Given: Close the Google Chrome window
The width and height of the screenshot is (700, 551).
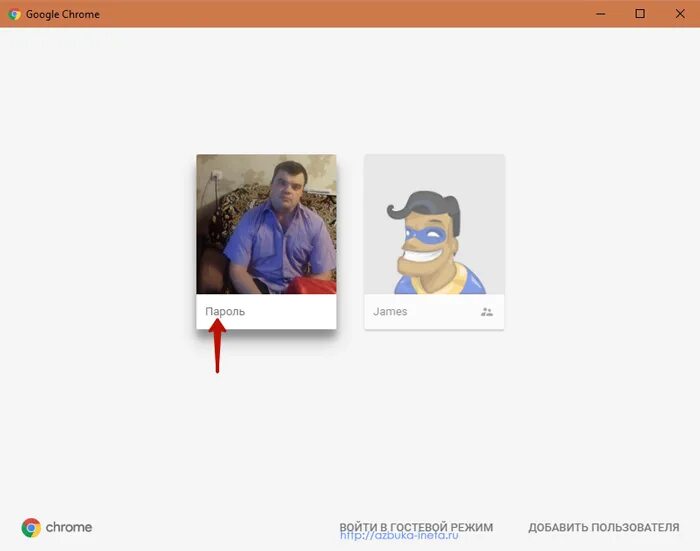Looking at the screenshot, I should [x=680, y=14].
